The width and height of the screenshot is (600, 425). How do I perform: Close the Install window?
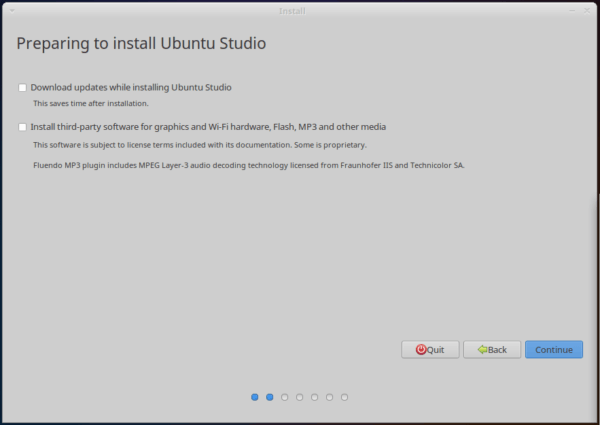tap(587, 11)
